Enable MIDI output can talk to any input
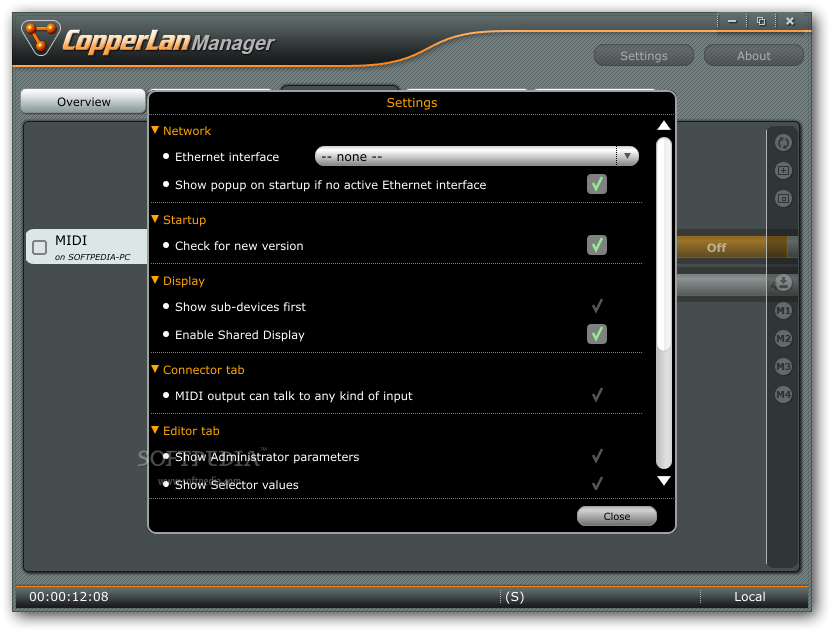 pos(597,395)
